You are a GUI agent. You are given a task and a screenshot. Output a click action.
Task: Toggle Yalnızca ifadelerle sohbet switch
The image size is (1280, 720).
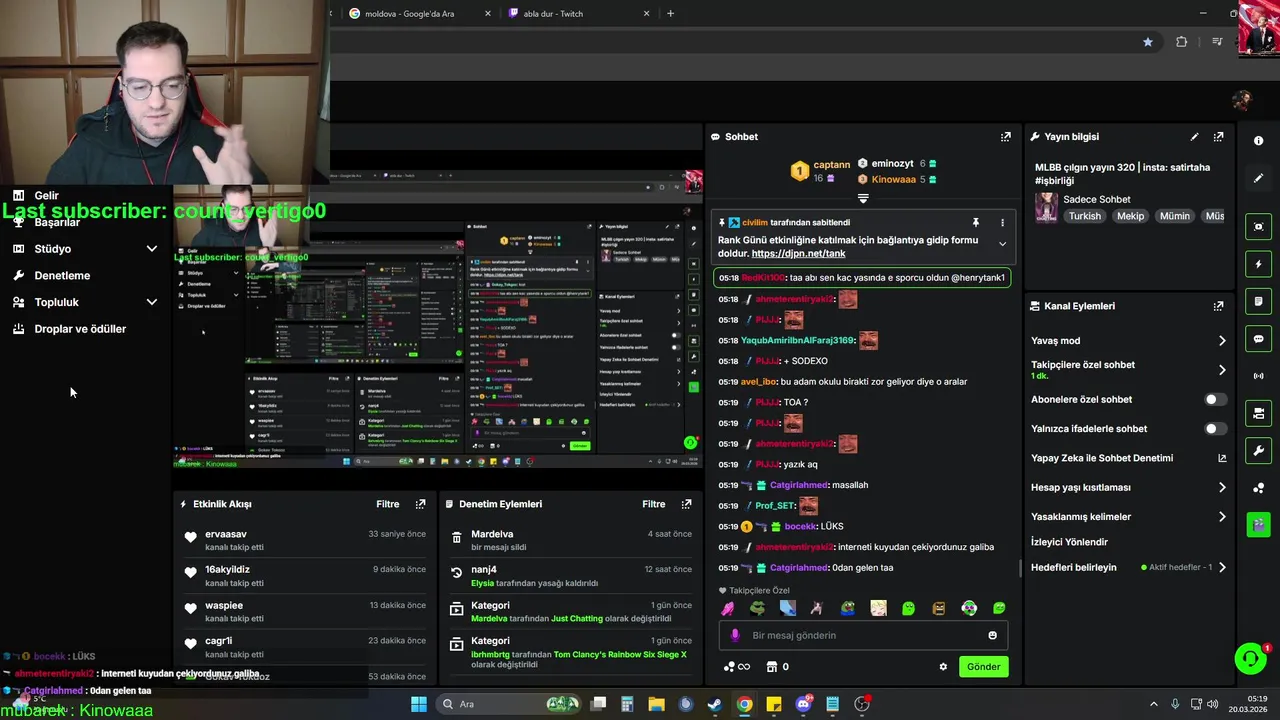click(x=1215, y=429)
